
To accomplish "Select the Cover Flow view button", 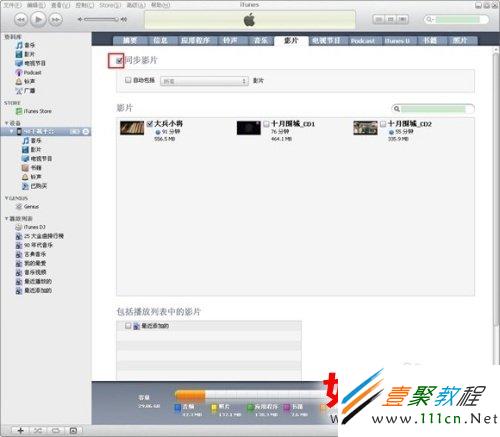I will tap(403, 19).
